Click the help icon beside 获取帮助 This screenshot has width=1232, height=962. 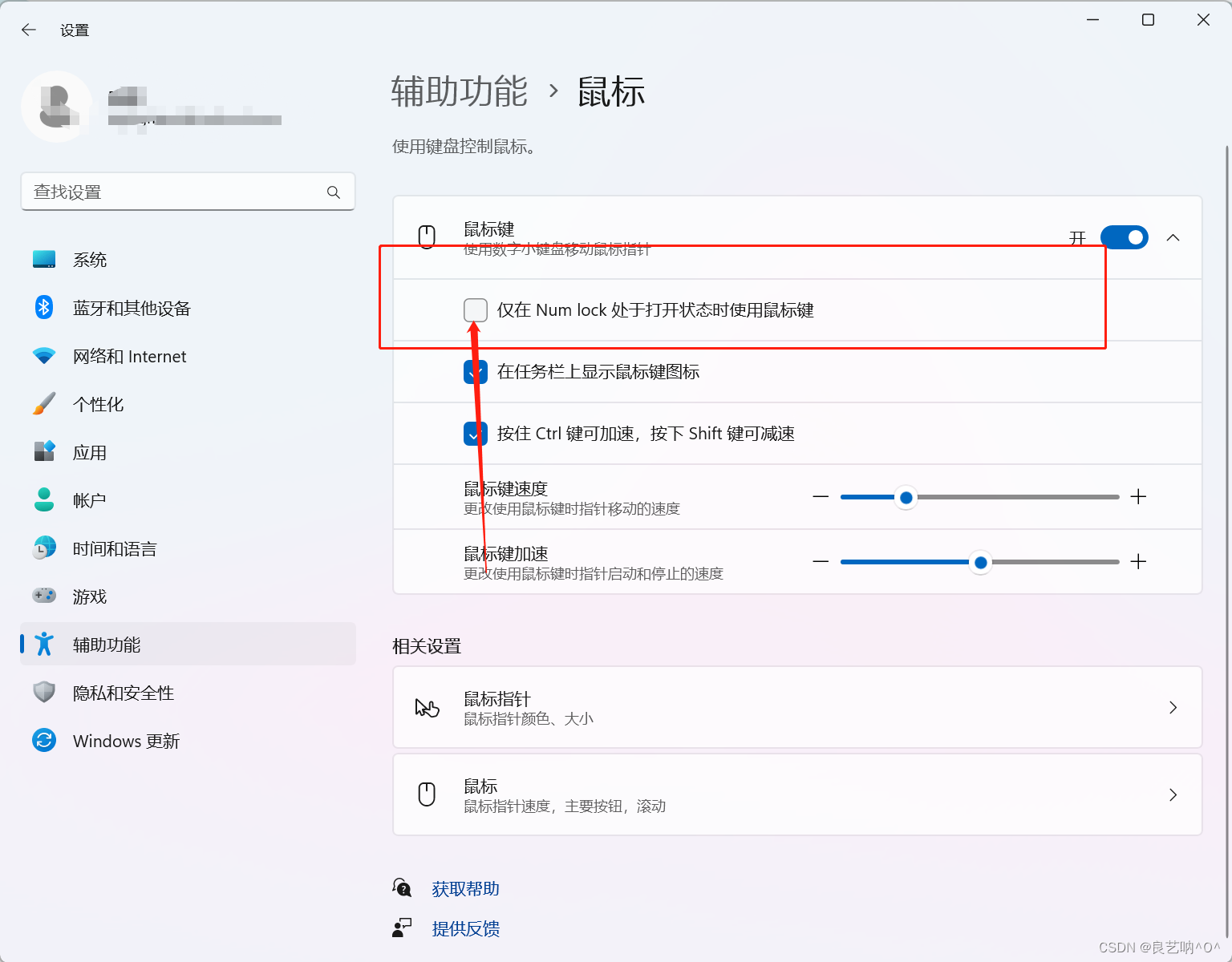(x=402, y=887)
